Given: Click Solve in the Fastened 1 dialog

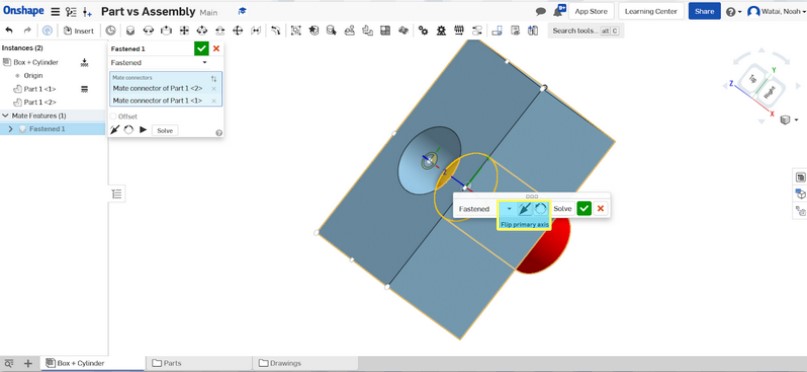Looking at the screenshot, I should [165, 130].
